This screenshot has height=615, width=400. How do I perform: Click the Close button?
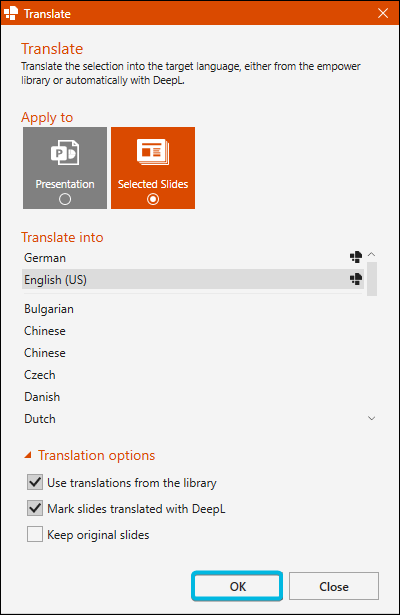(x=334, y=586)
